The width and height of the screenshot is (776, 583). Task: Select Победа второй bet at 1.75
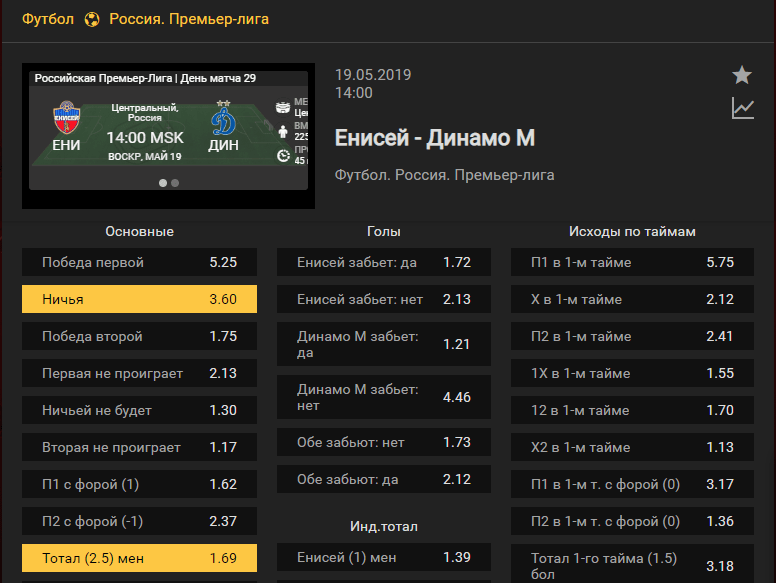(x=140, y=336)
